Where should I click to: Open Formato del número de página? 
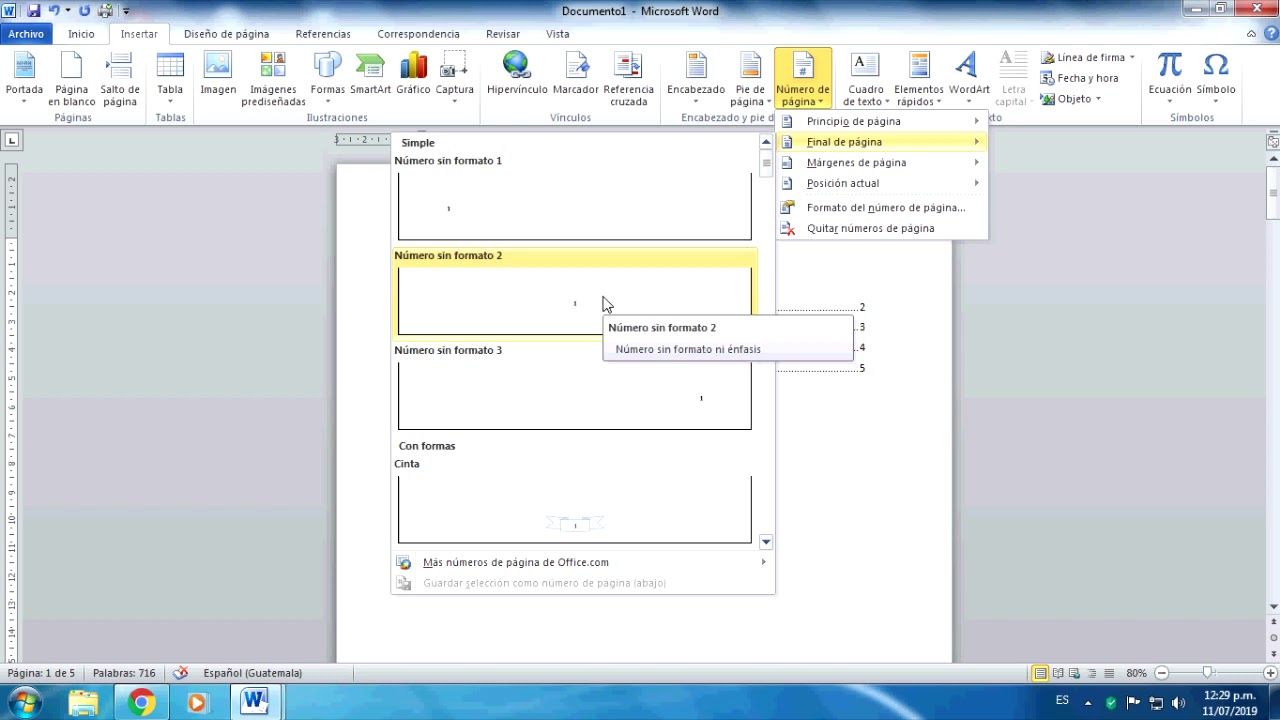pos(881,208)
